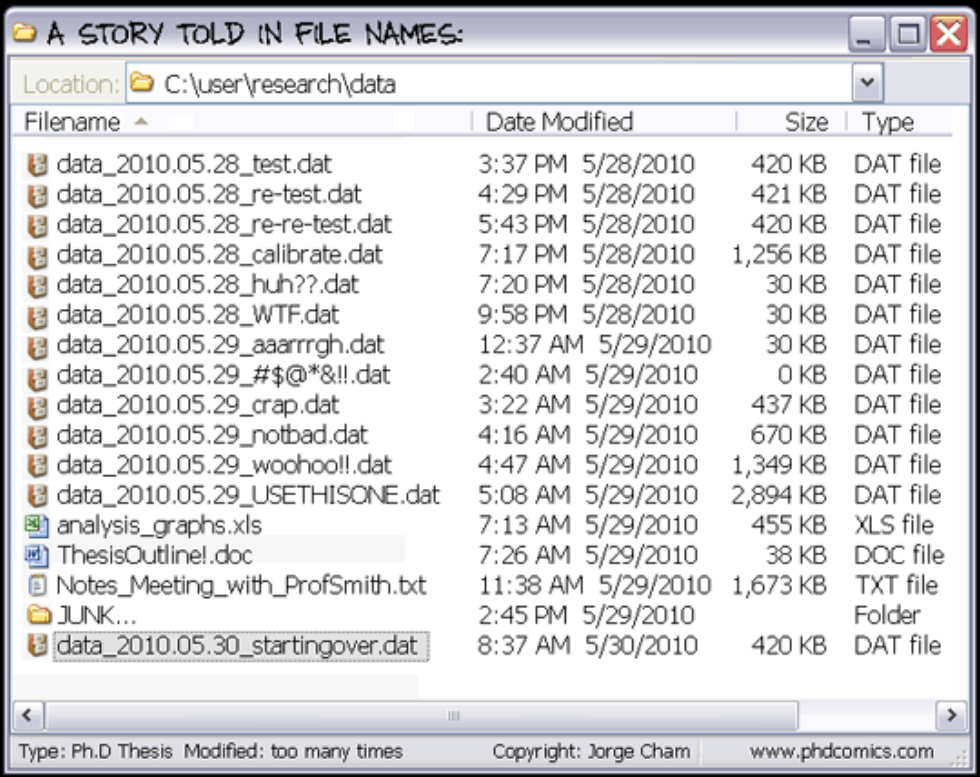The image size is (980, 777).
Task: Click the icon of data_2010.05.29_aaarrrgh.dat
Action: 38,346
